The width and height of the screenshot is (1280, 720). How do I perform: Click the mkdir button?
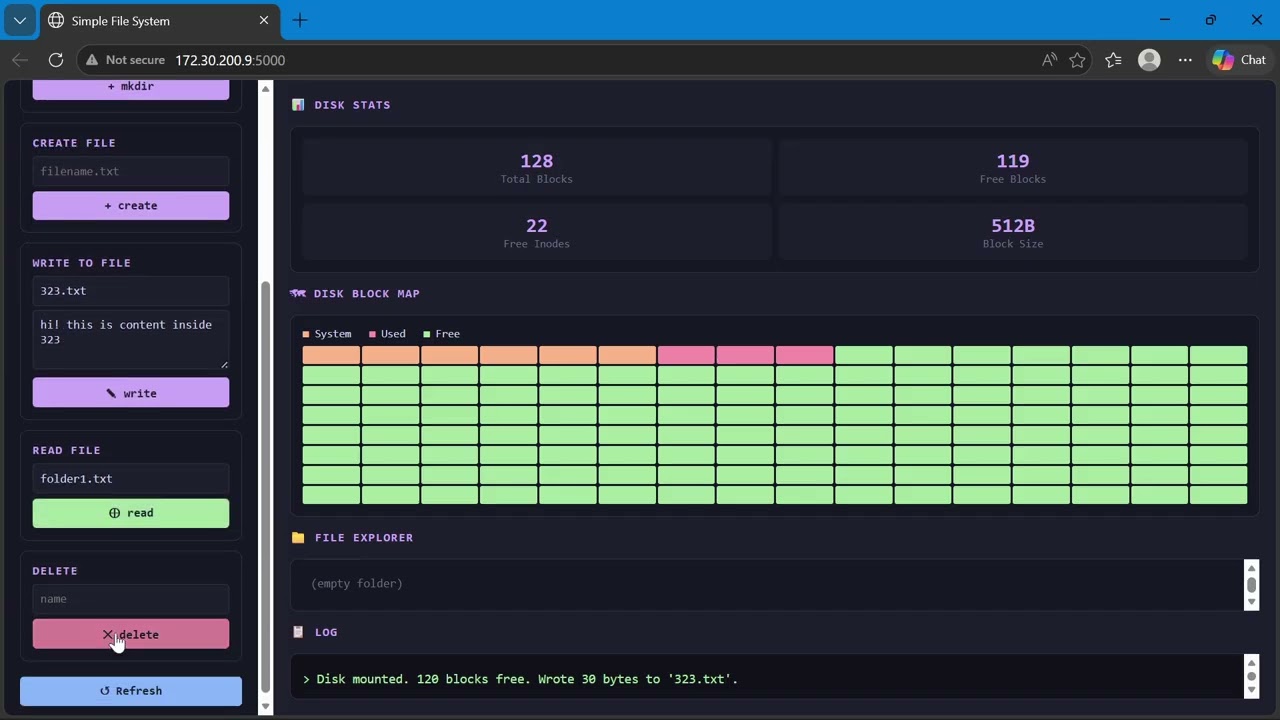(x=131, y=88)
